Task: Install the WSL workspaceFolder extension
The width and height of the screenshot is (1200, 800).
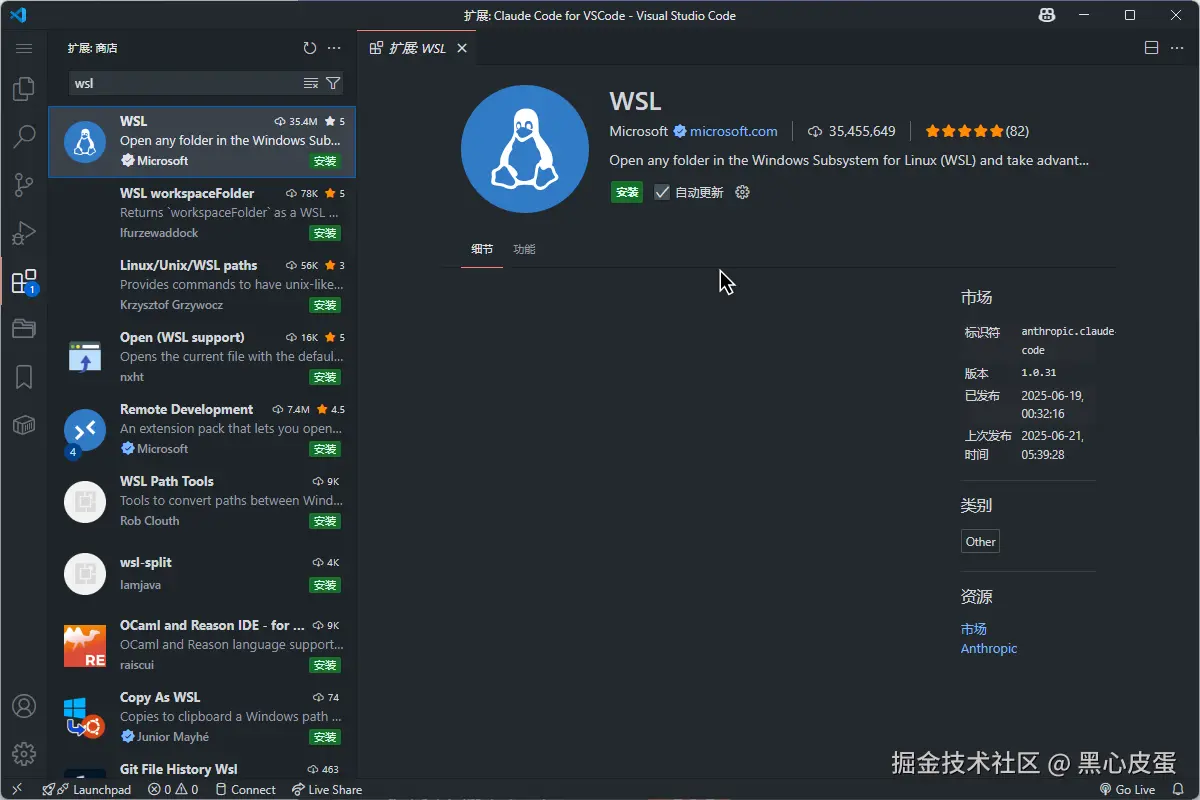Action: (325, 233)
